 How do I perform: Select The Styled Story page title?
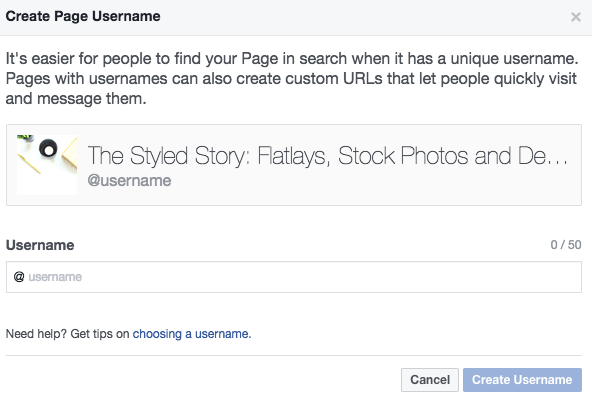(328, 156)
